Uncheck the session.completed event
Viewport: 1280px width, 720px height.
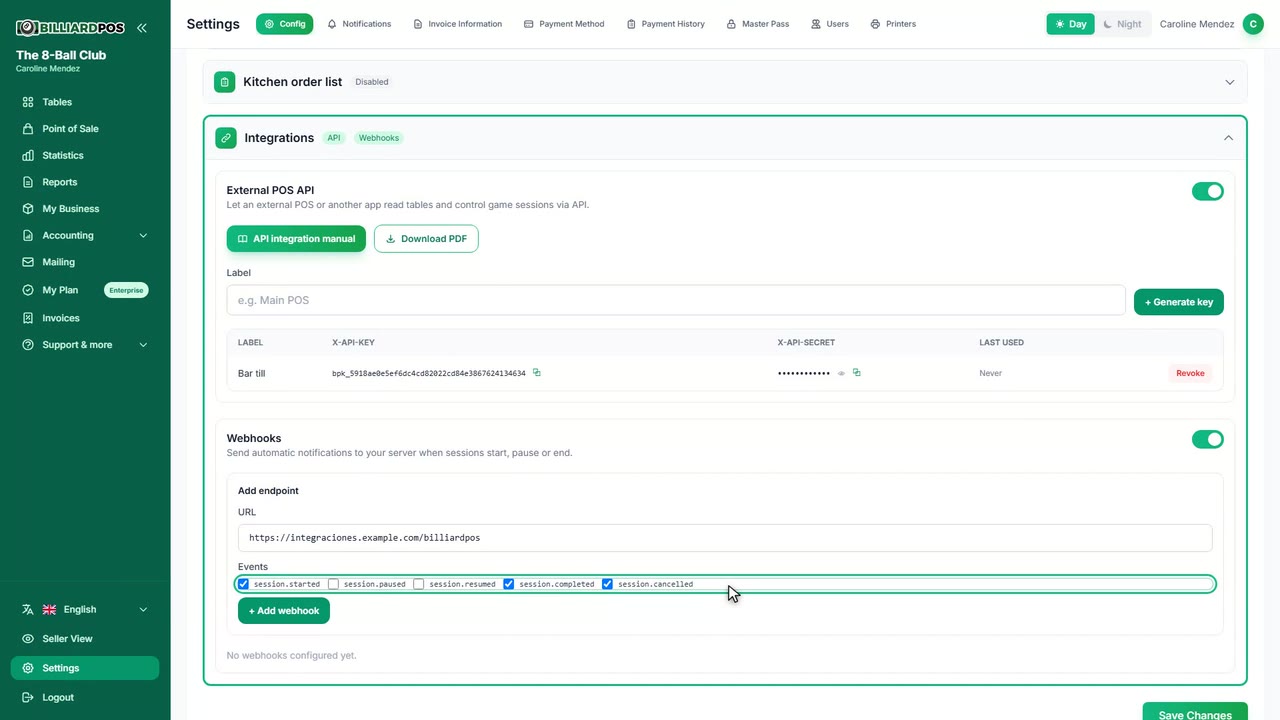pos(509,584)
